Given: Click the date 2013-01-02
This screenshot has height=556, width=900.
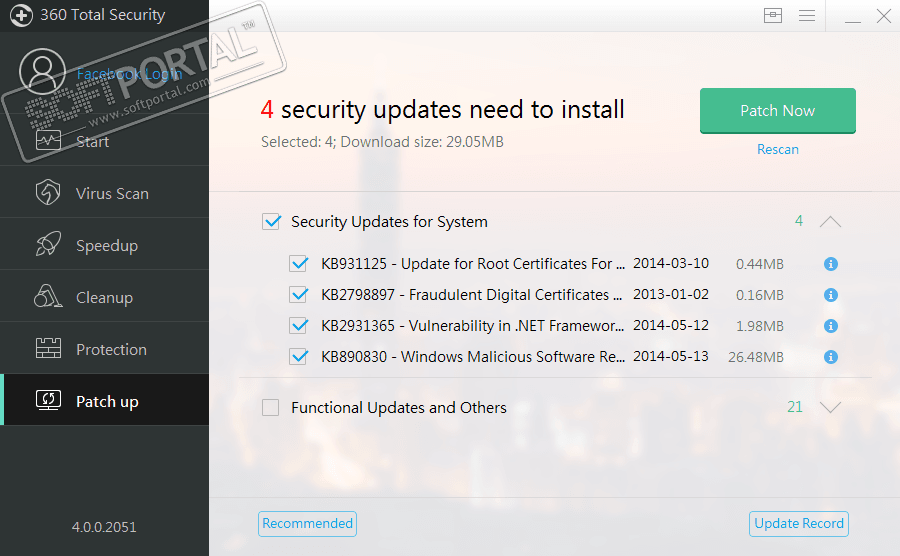Looking at the screenshot, I should (x=670, y=294).
